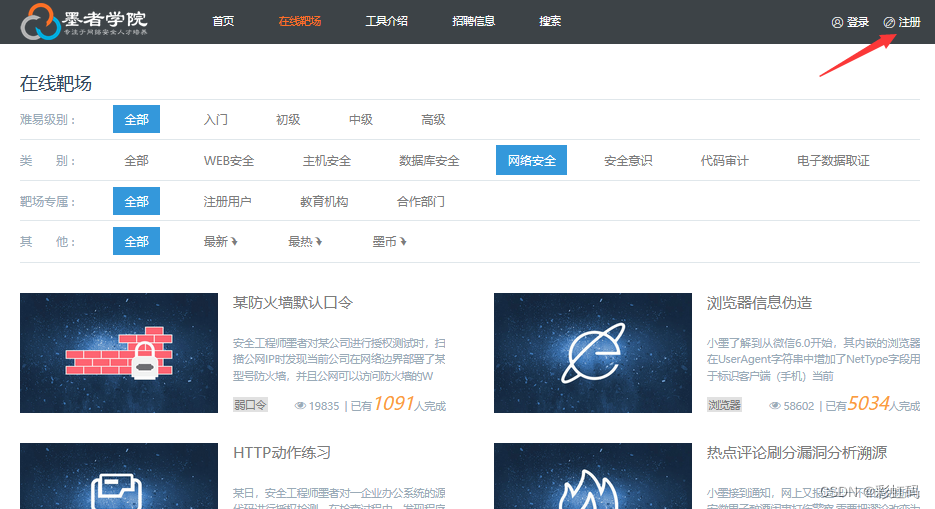Select the highlighted 网络安全 category
The height and width of the screenshot is (509, 935).
(x=531, y=160)
